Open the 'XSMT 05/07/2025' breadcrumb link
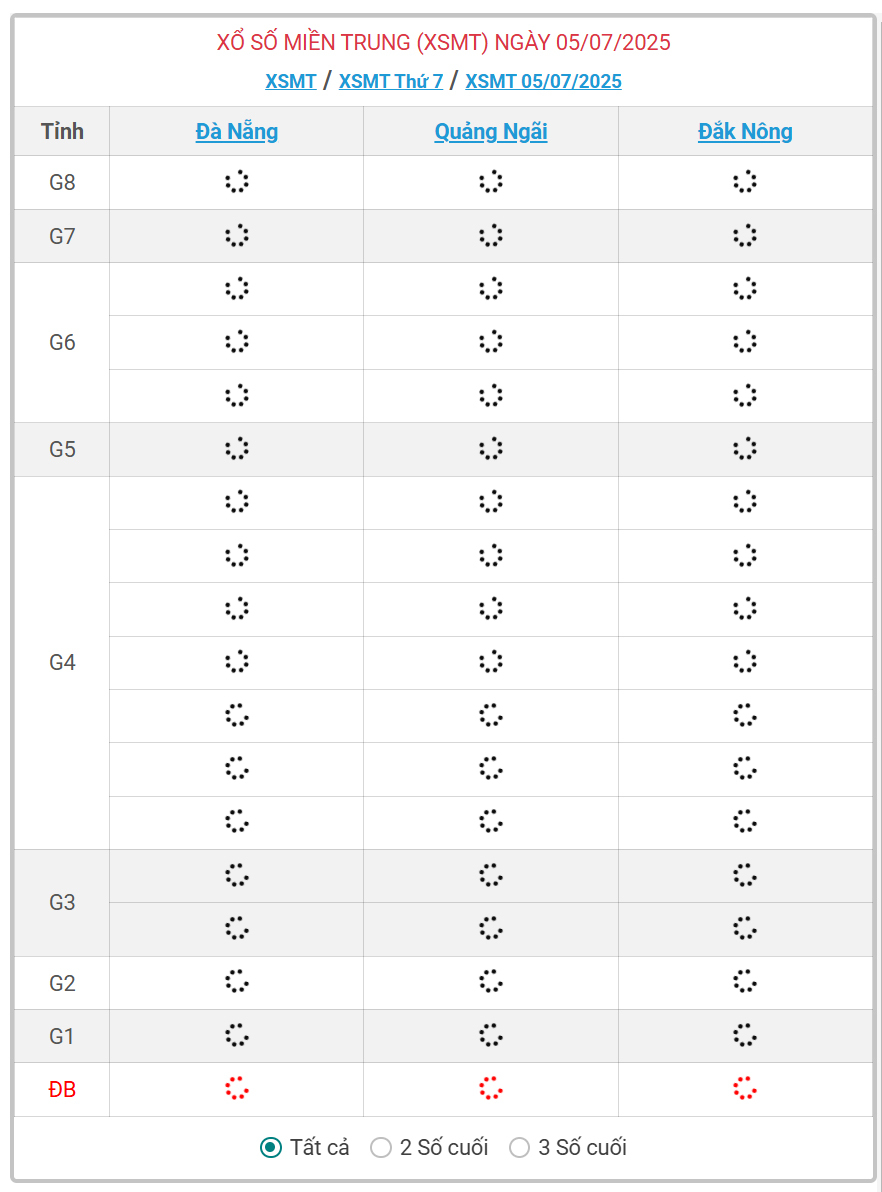The width and height of the screenshot is (882, 1192). pyautogui.click(x=543, y=81)
